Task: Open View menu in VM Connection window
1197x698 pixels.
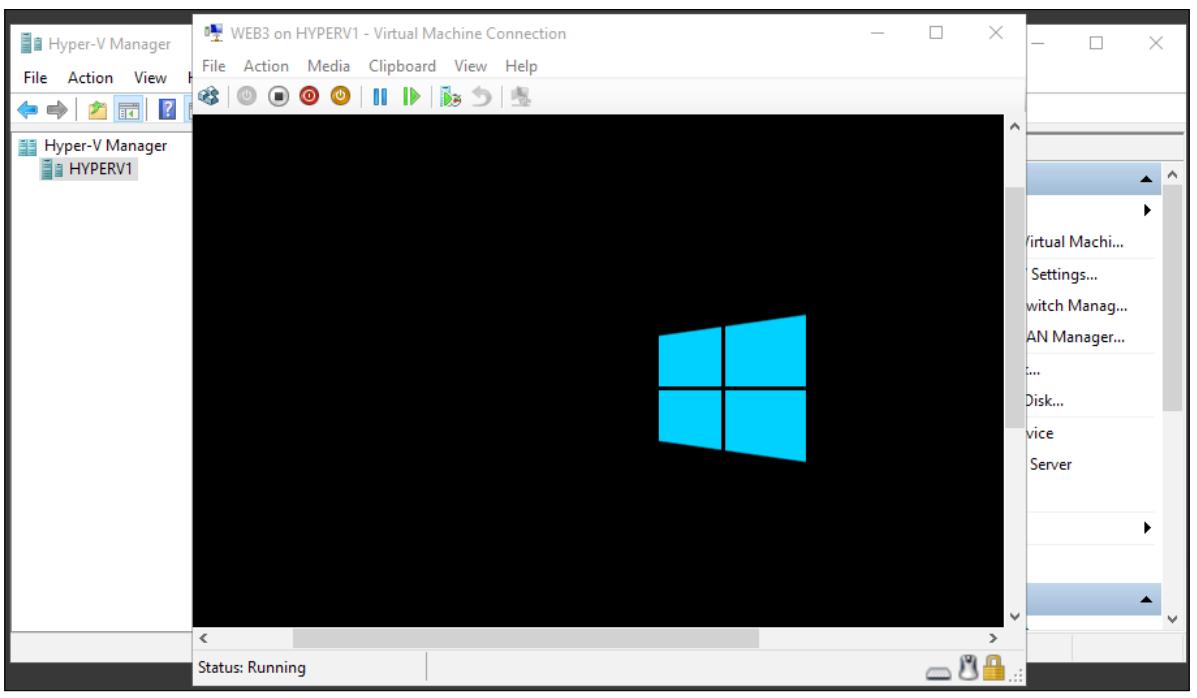Action: tap(470, 66)
